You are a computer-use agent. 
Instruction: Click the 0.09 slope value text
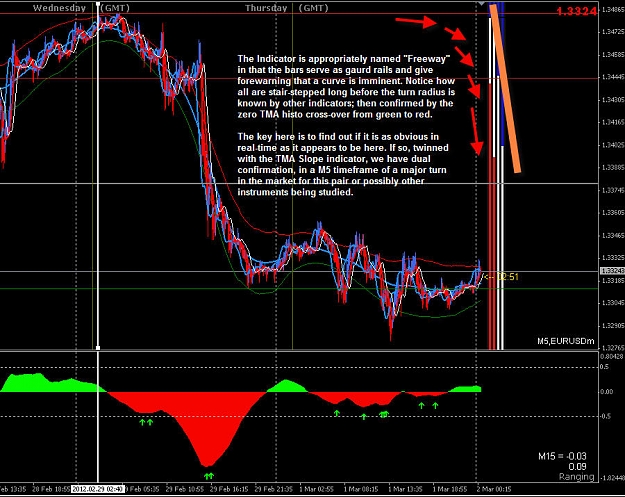577,467
